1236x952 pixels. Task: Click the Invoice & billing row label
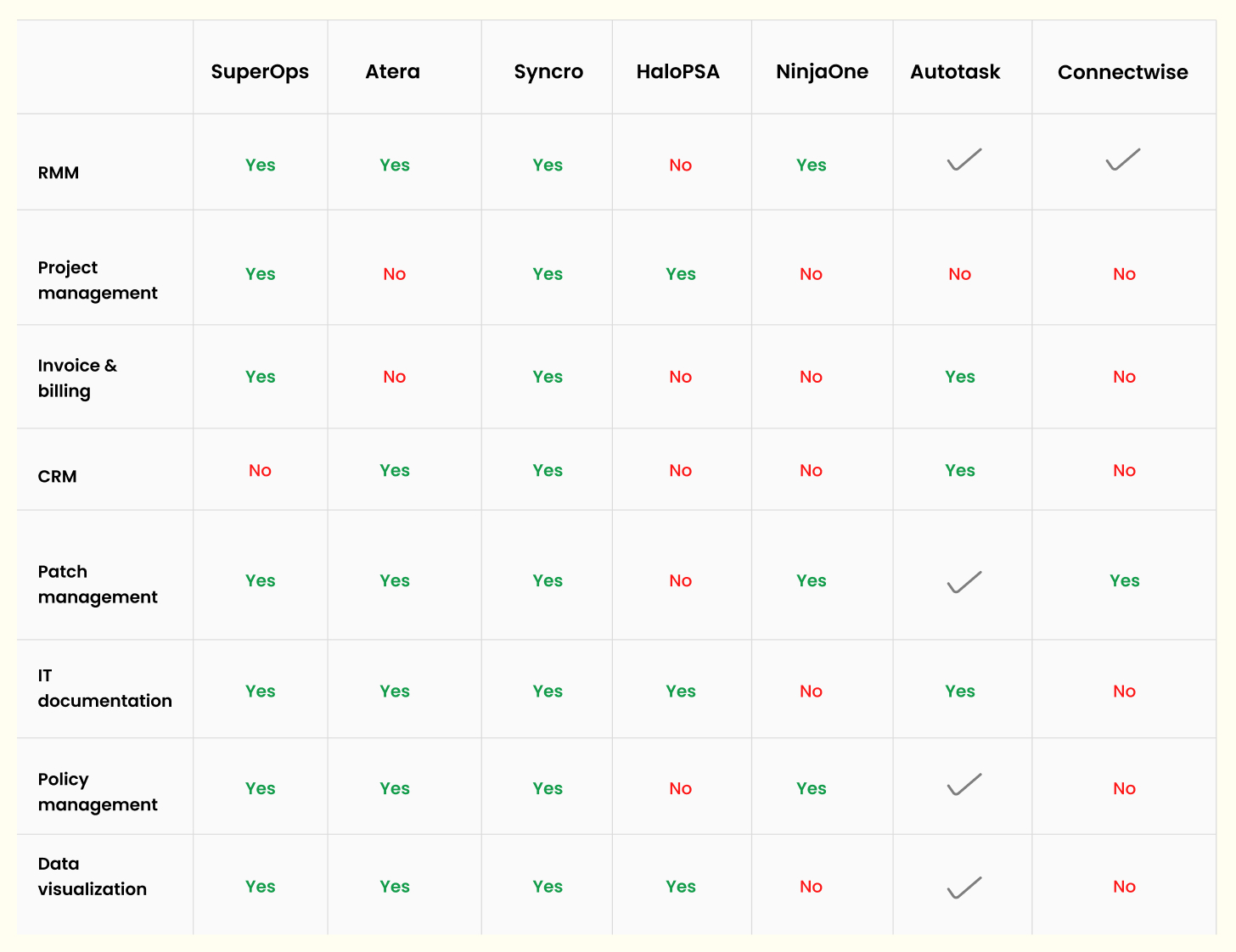pyautogui.click(x=77, y=378)
